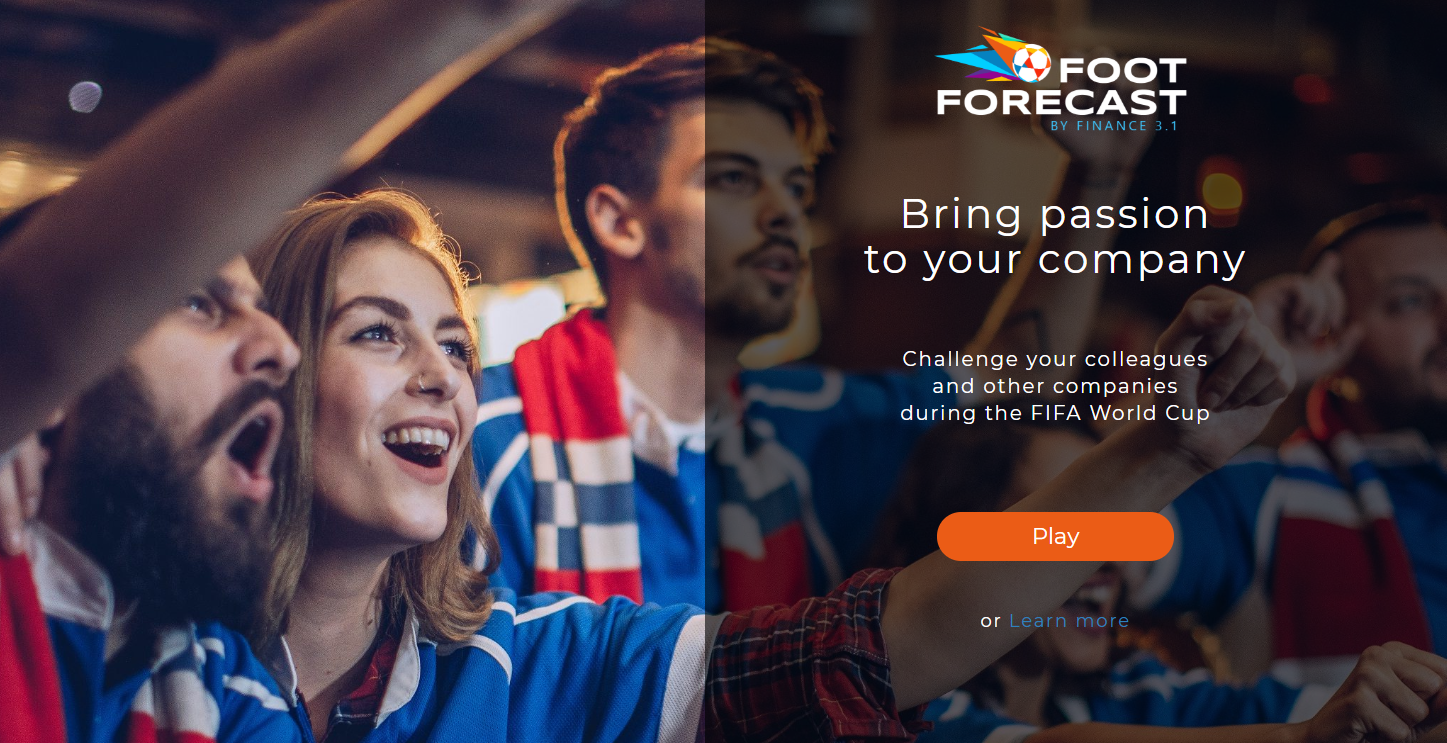Start the game with the Play button
The image size is (1447, 743).
point(1055,536)
